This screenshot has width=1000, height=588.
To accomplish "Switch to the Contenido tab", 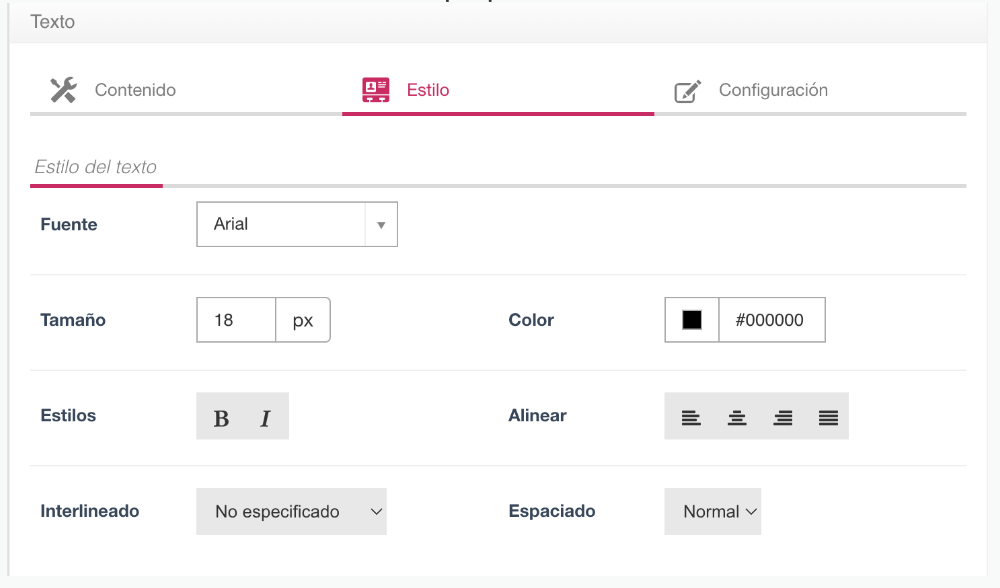I will 135,90.
